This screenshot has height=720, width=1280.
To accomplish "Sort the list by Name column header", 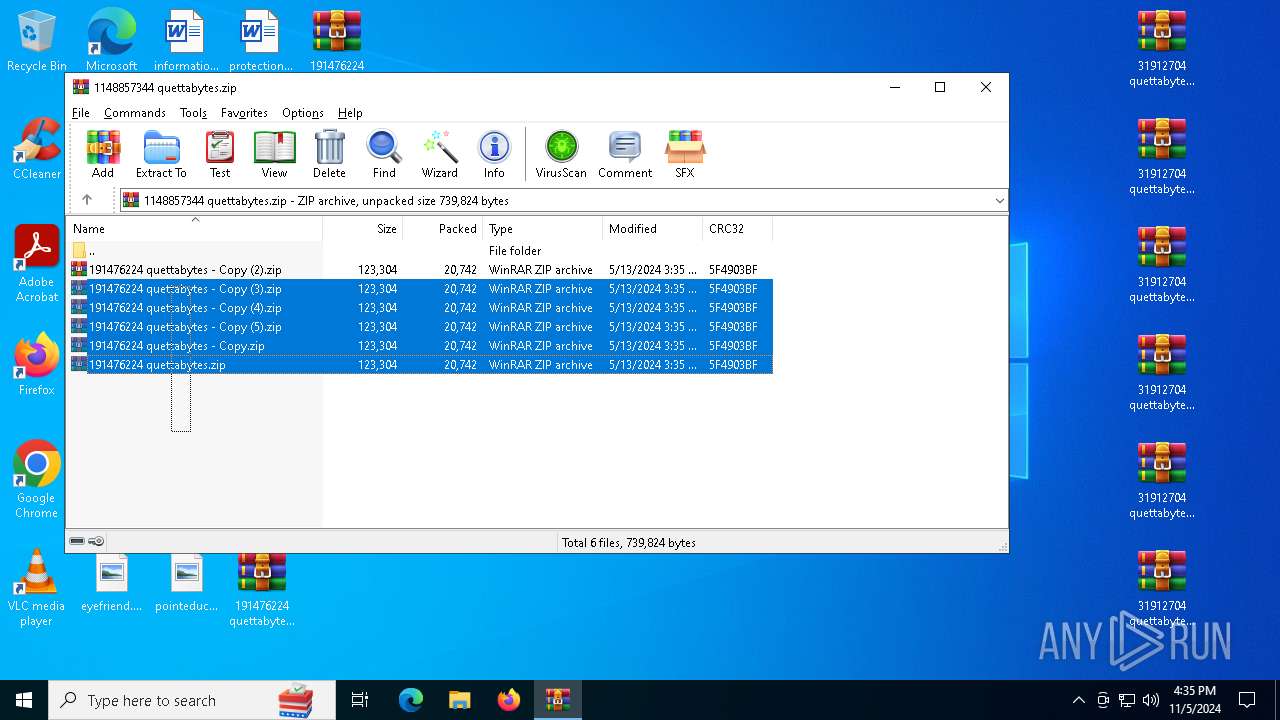I will [195, 229].
